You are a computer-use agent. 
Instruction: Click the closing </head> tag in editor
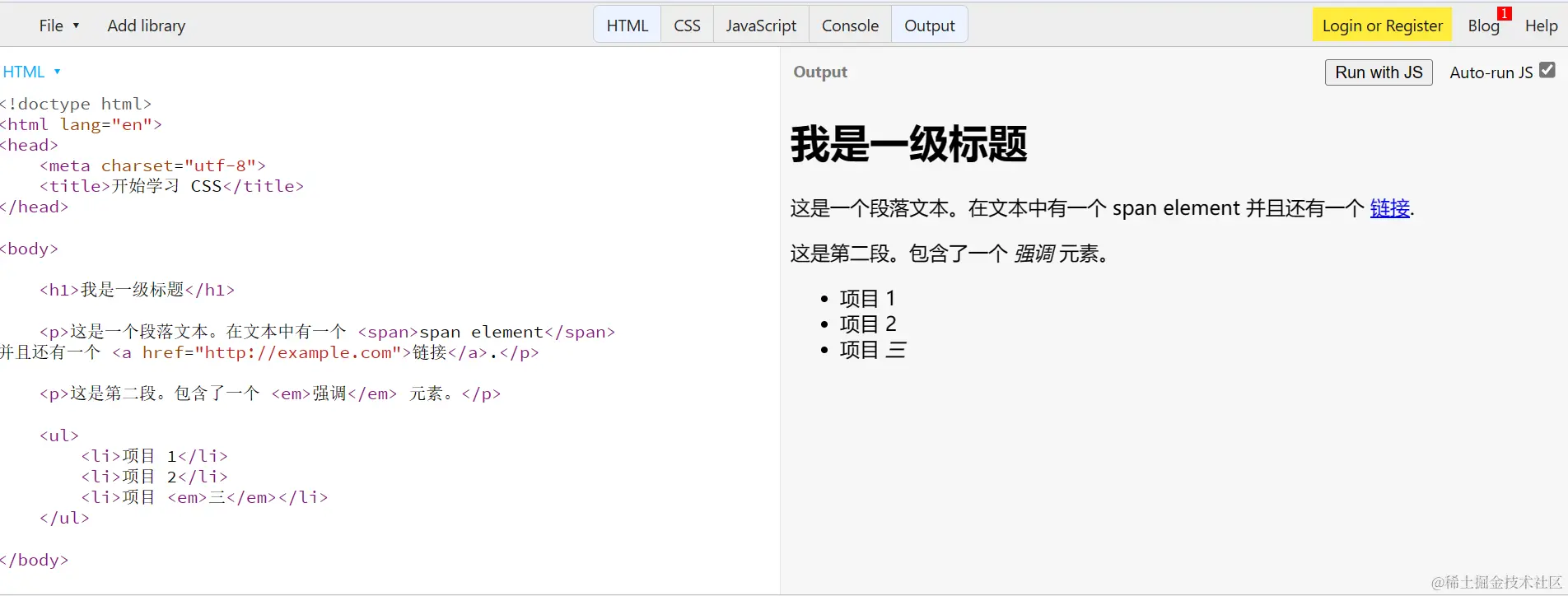coord(34,207)
